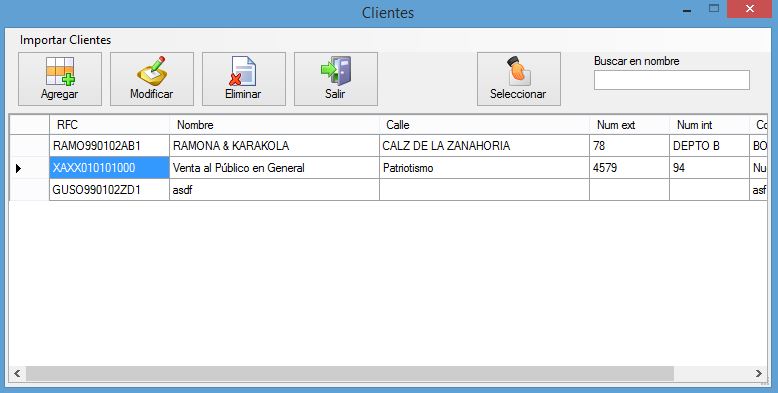Sort by the Nombre column header
Image resolution: width=778 pixels, height=393 pixels.
[x=274, y=125]
